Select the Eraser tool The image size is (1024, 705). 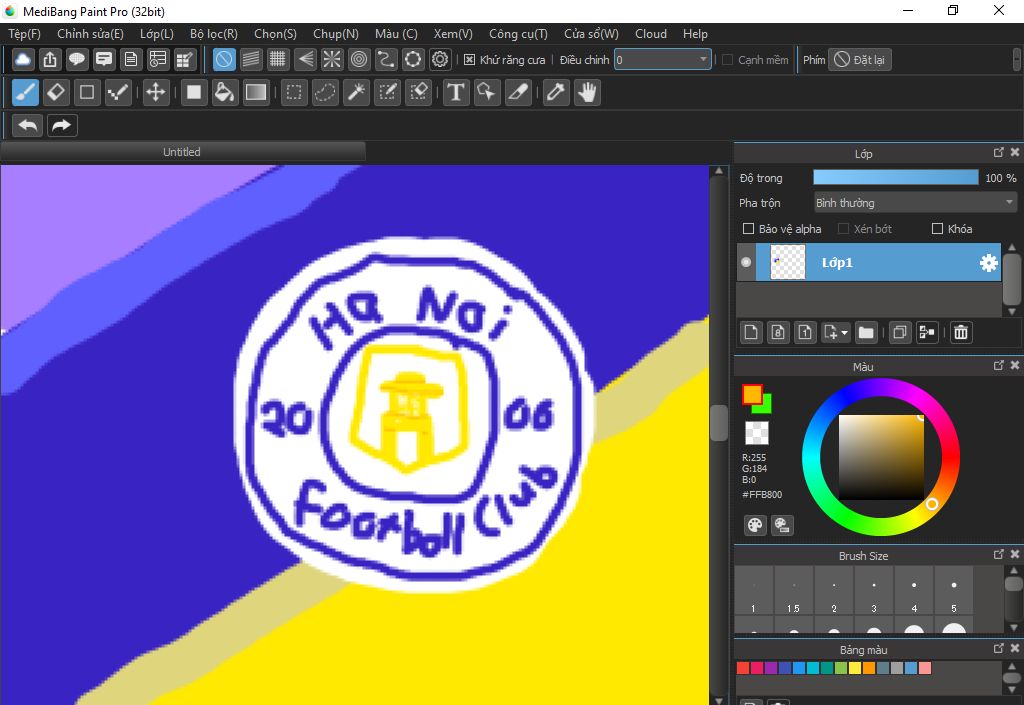point(56,92)
